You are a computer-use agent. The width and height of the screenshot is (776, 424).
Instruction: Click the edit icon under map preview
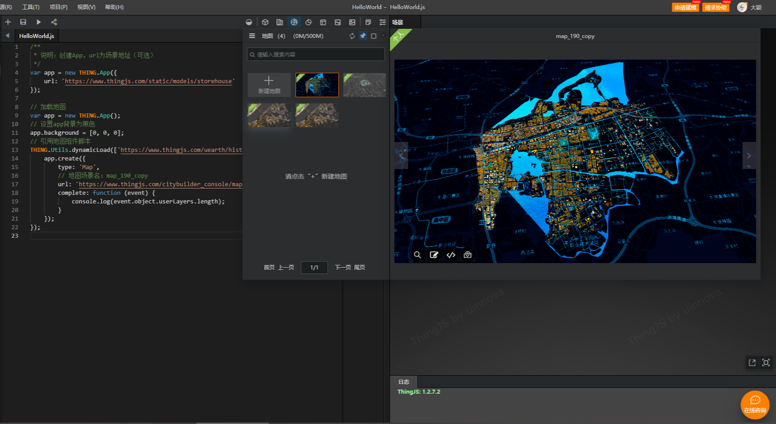[x=434, y=255]
